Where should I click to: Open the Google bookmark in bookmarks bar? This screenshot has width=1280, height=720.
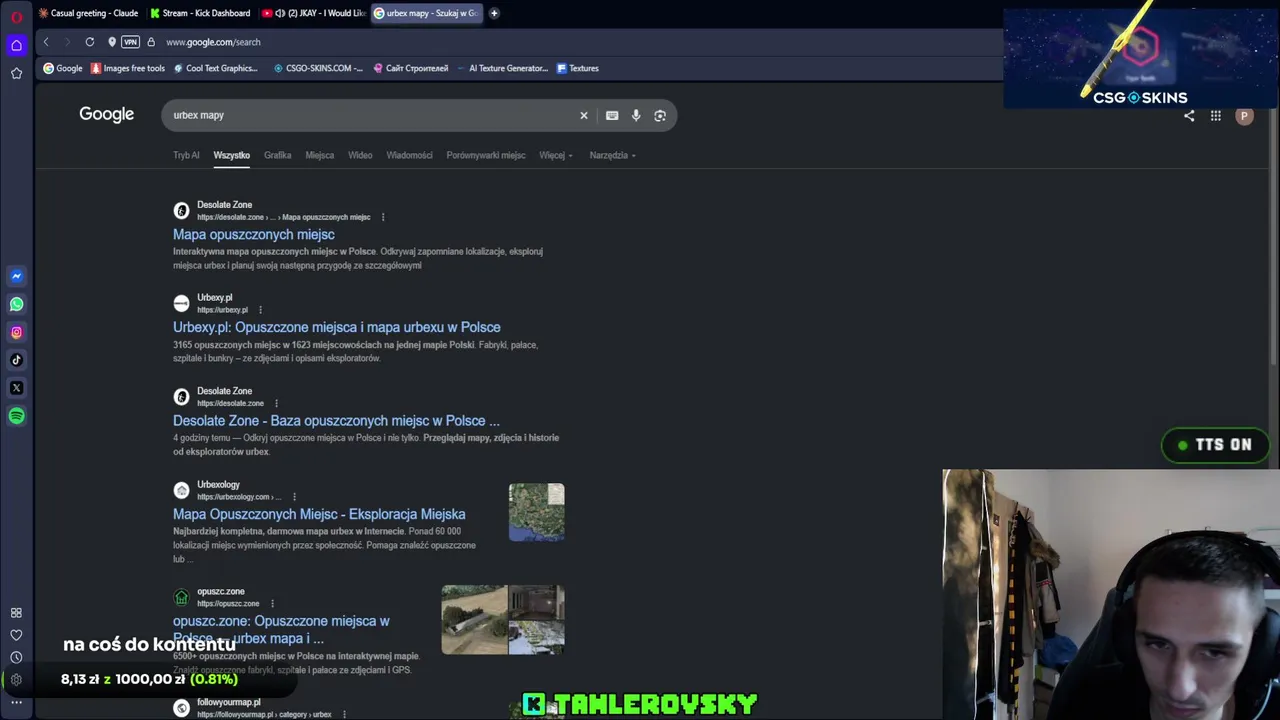(x=62, y=68)
